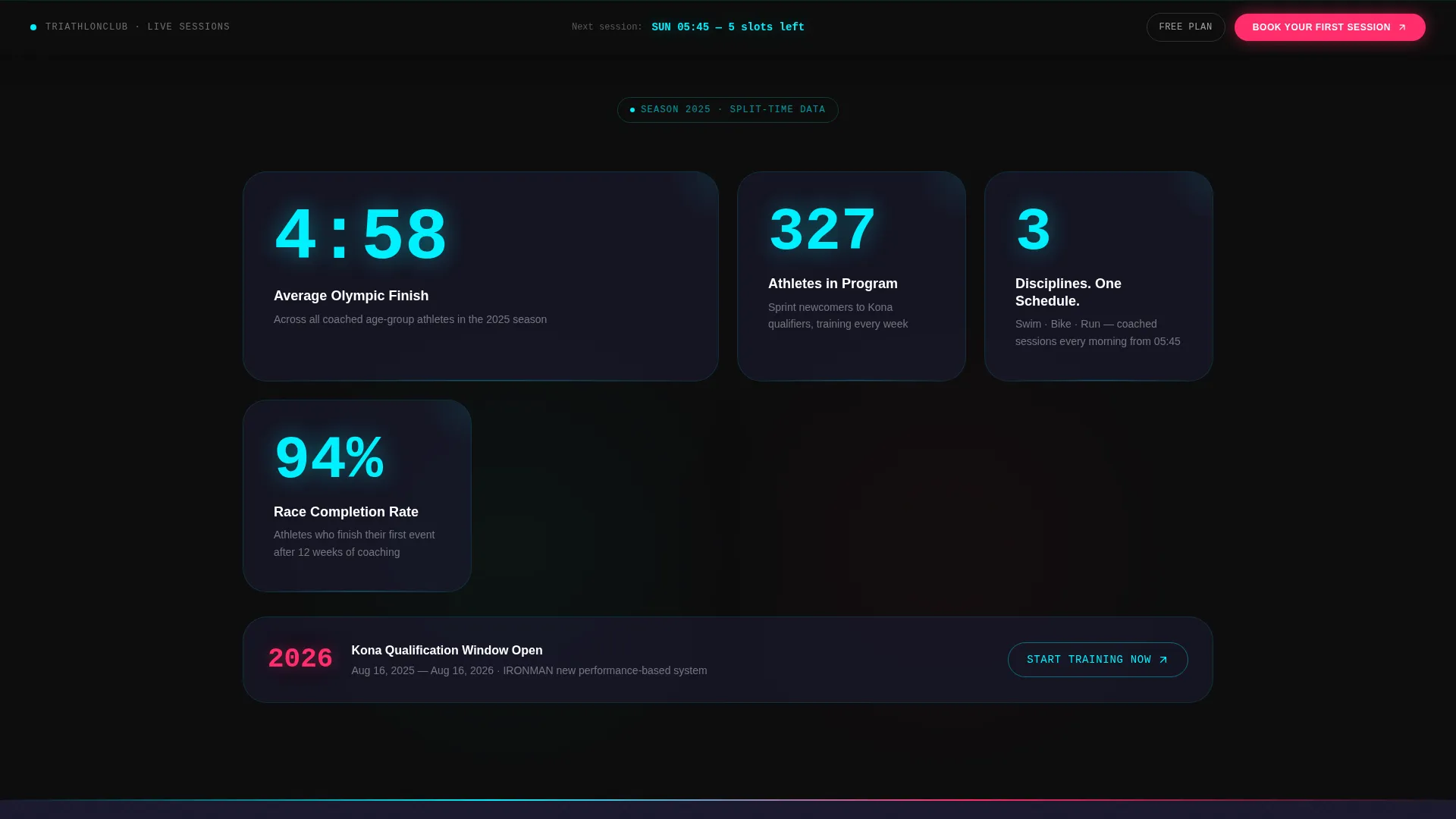Select the 327 athletes figure
Screen dimensions: 1456x819
pos(822,230)
